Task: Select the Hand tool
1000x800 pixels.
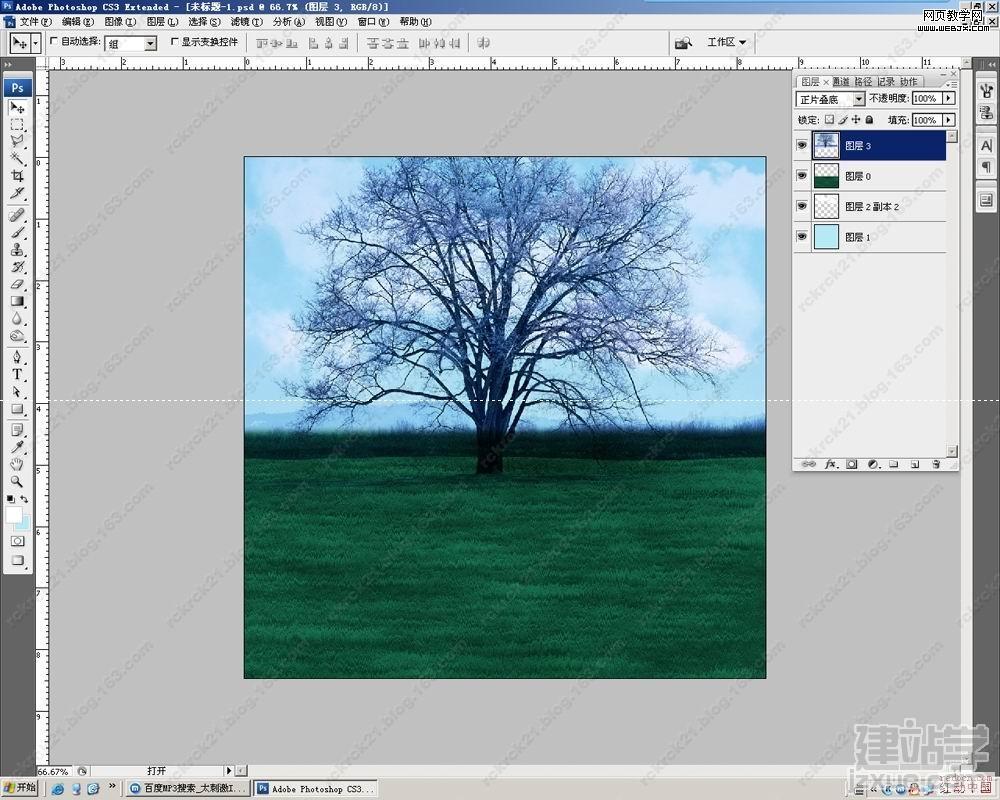Action: [x=17, y=464]
